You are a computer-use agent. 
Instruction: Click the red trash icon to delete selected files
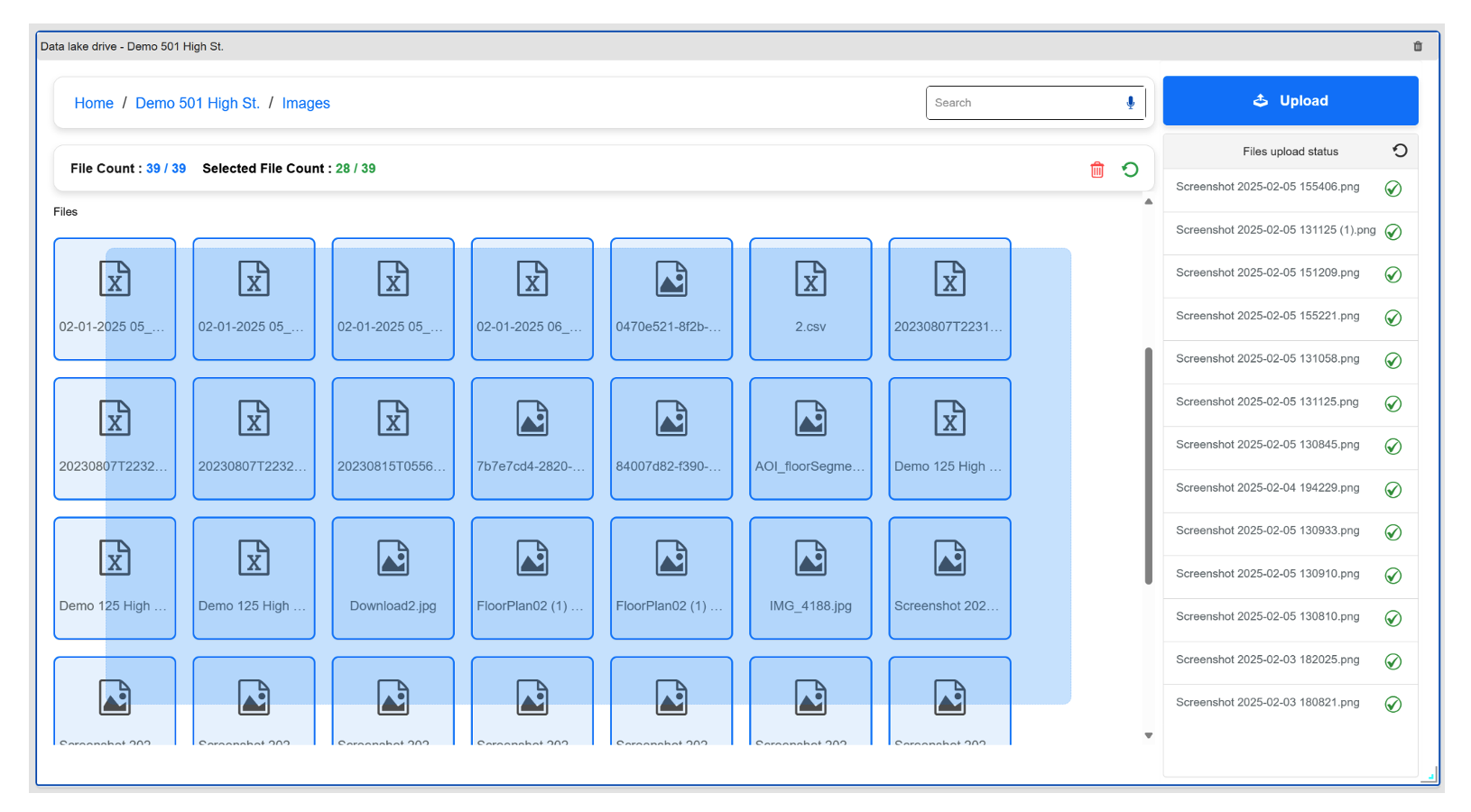pos(1097,169)
